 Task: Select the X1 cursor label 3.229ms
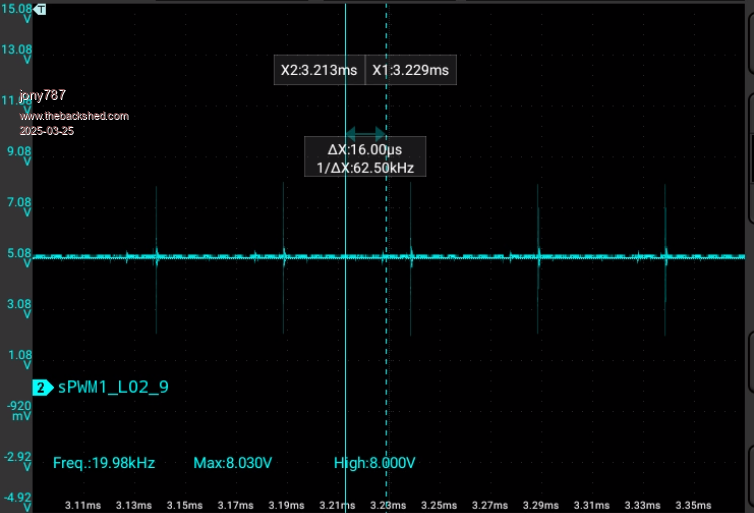pyautogui.click(x=410, y=71)
